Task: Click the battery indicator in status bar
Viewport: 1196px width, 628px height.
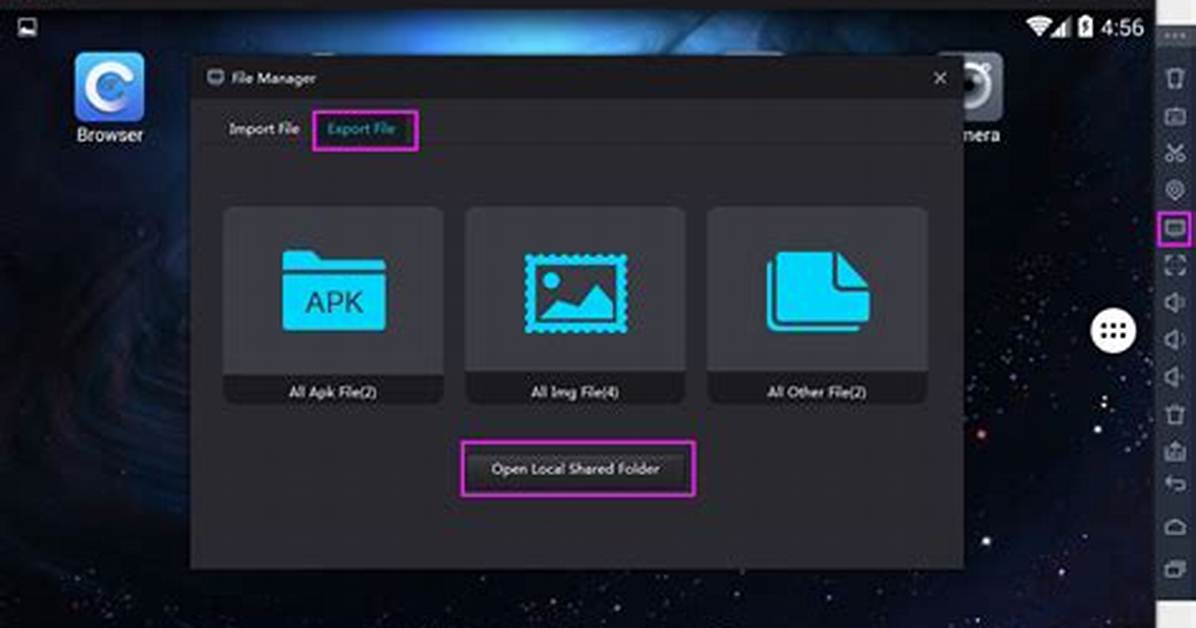Action: click(x=1085, y=27)
